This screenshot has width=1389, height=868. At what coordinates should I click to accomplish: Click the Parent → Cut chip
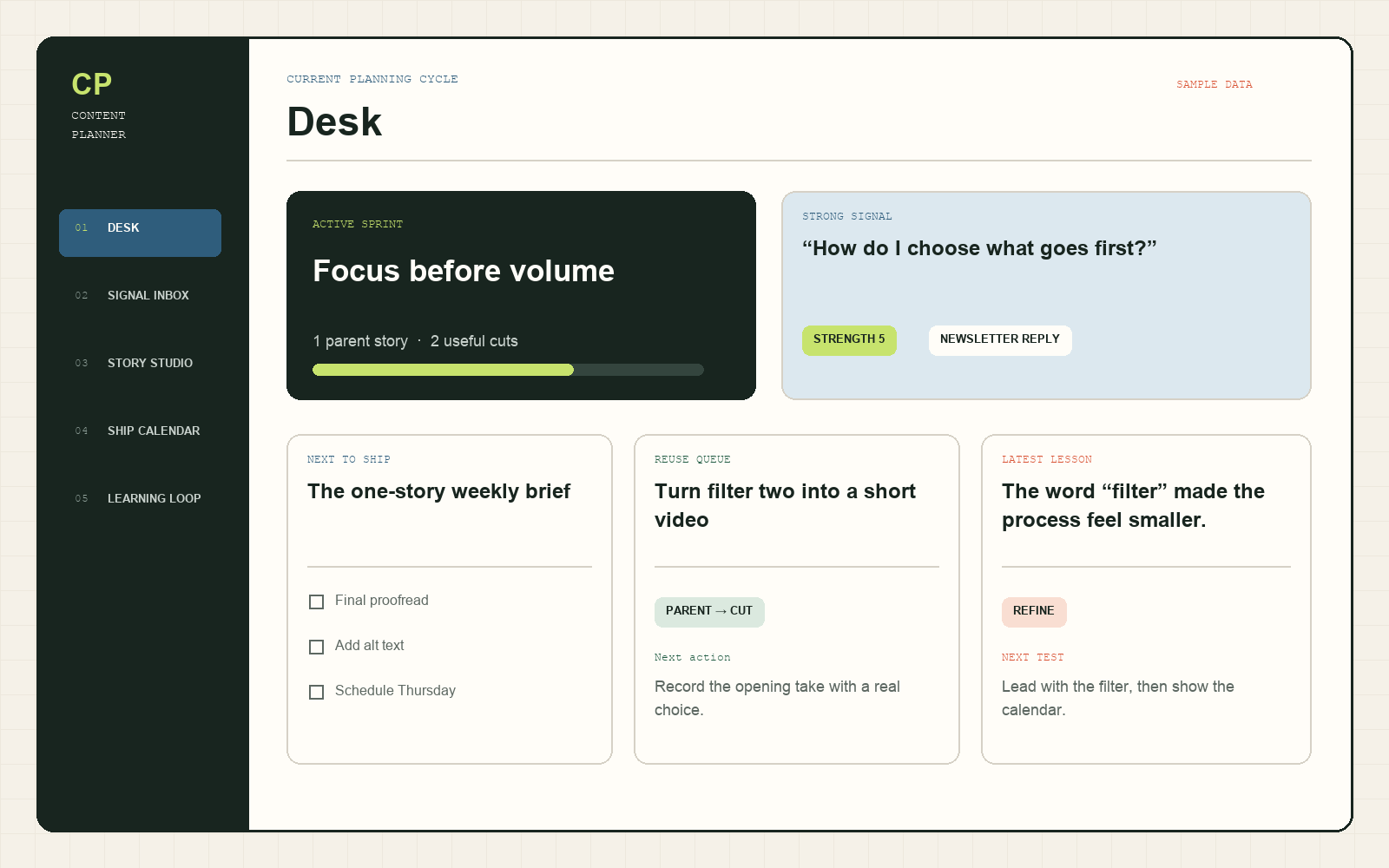tap(709, 611)
